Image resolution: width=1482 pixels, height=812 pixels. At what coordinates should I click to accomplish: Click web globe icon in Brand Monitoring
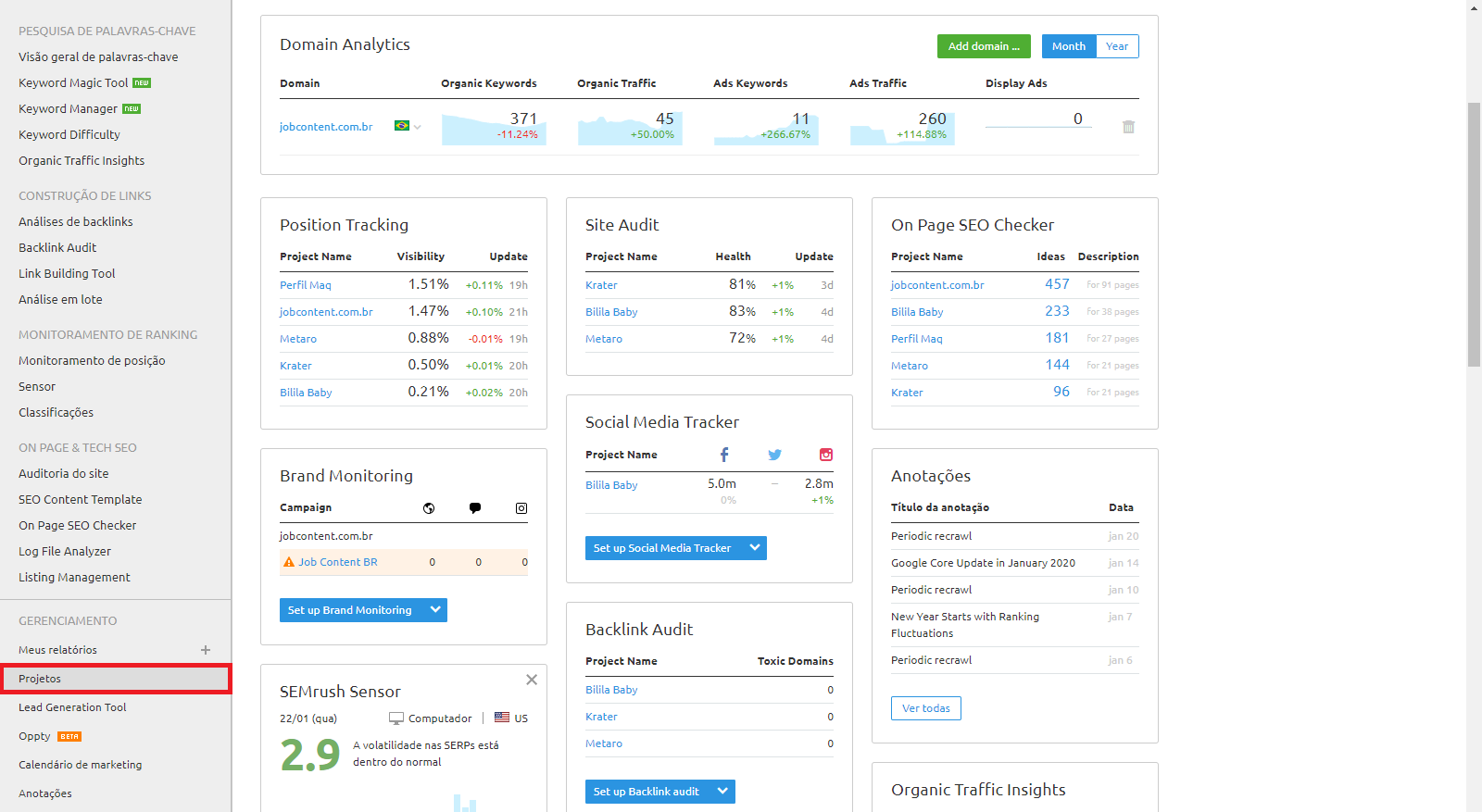pos(429,507)
